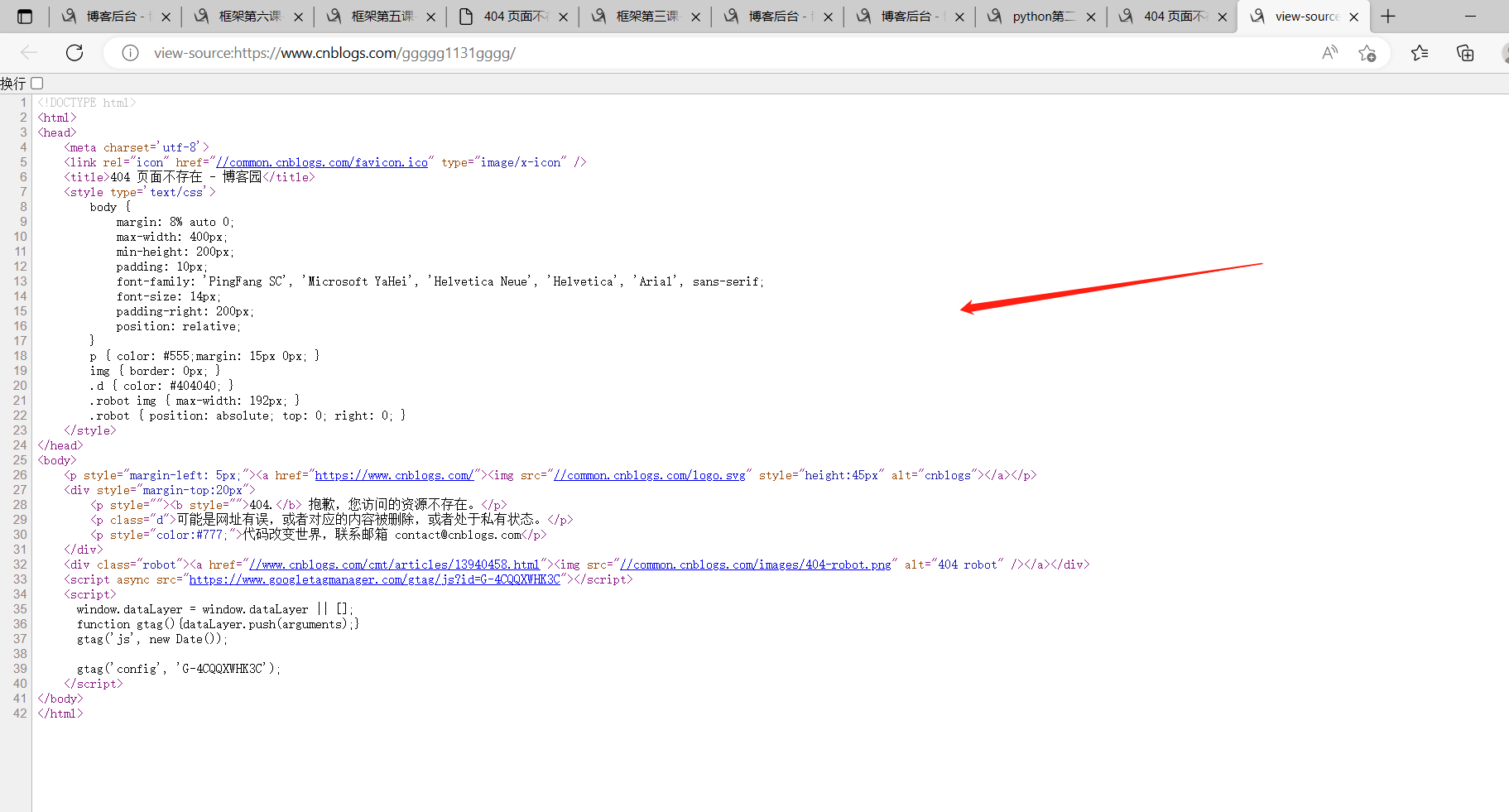
Task: Open the cmt/articles/13940458.html link
Action: coord(395,565)
